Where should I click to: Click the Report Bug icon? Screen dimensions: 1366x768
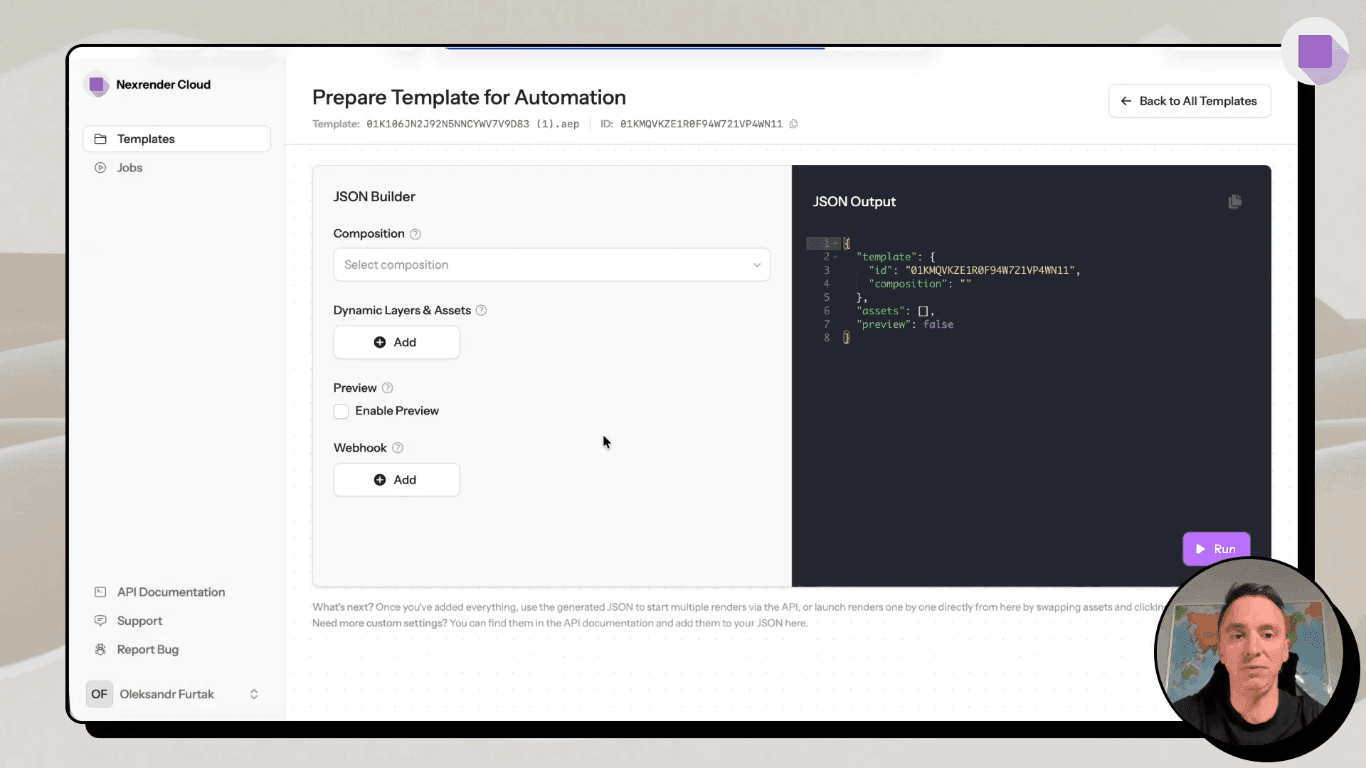100,650
